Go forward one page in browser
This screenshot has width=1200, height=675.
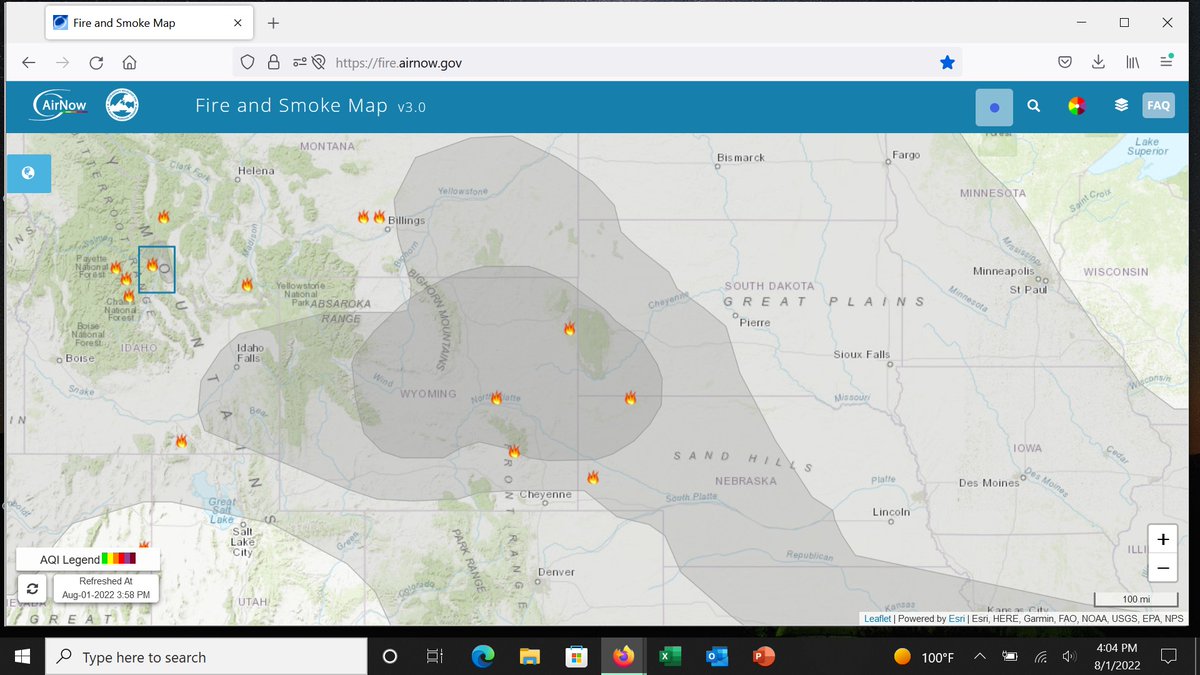[x=62, y=62]
